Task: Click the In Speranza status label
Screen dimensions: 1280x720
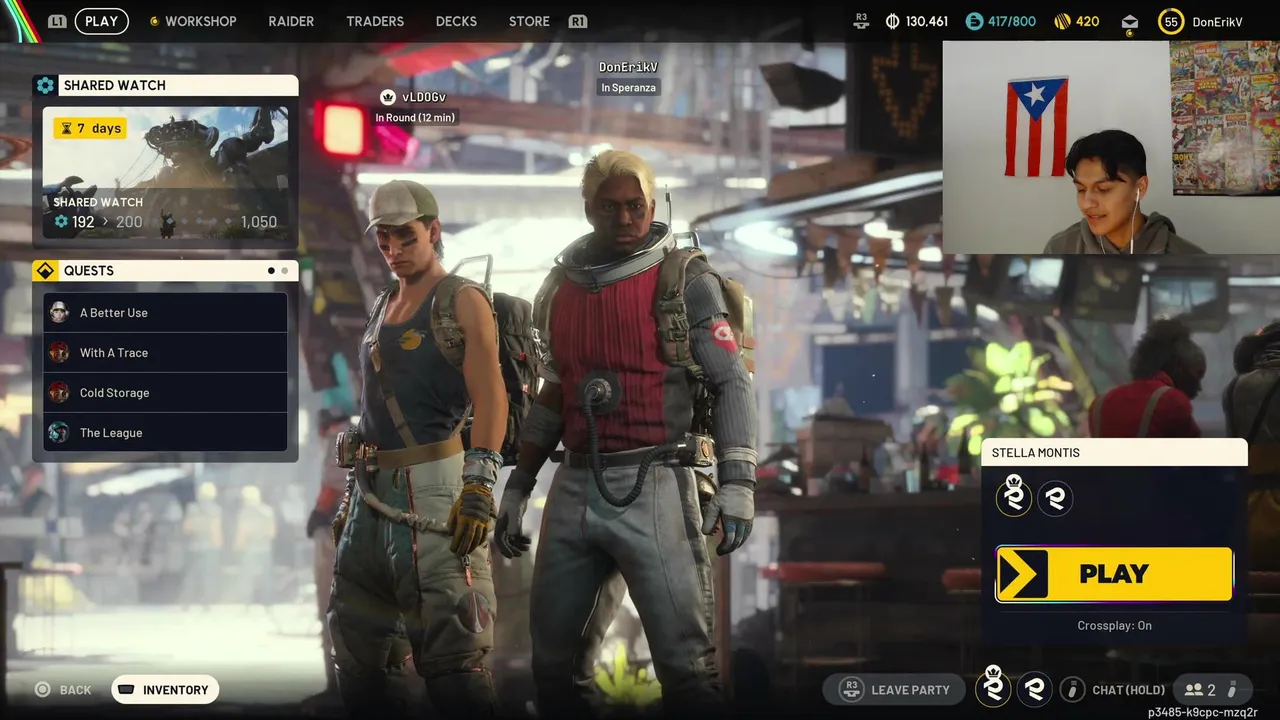Action: click(x=628, y=88)
